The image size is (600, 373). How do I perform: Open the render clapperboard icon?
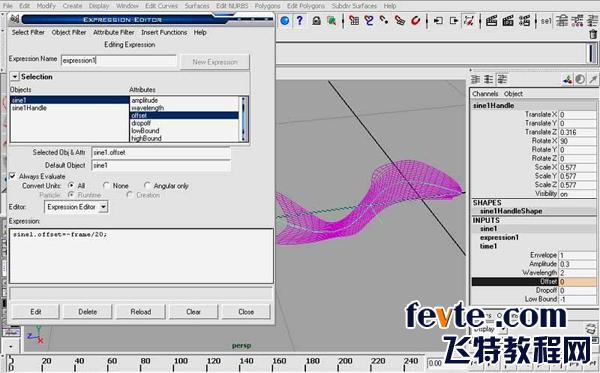click(x=491, y=21)
